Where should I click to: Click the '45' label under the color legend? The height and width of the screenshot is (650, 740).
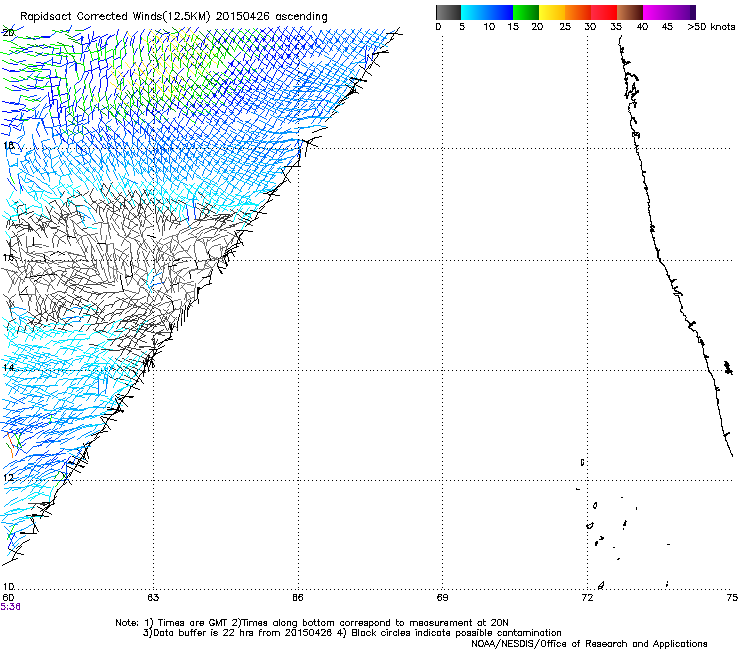[x=667, y=27]
